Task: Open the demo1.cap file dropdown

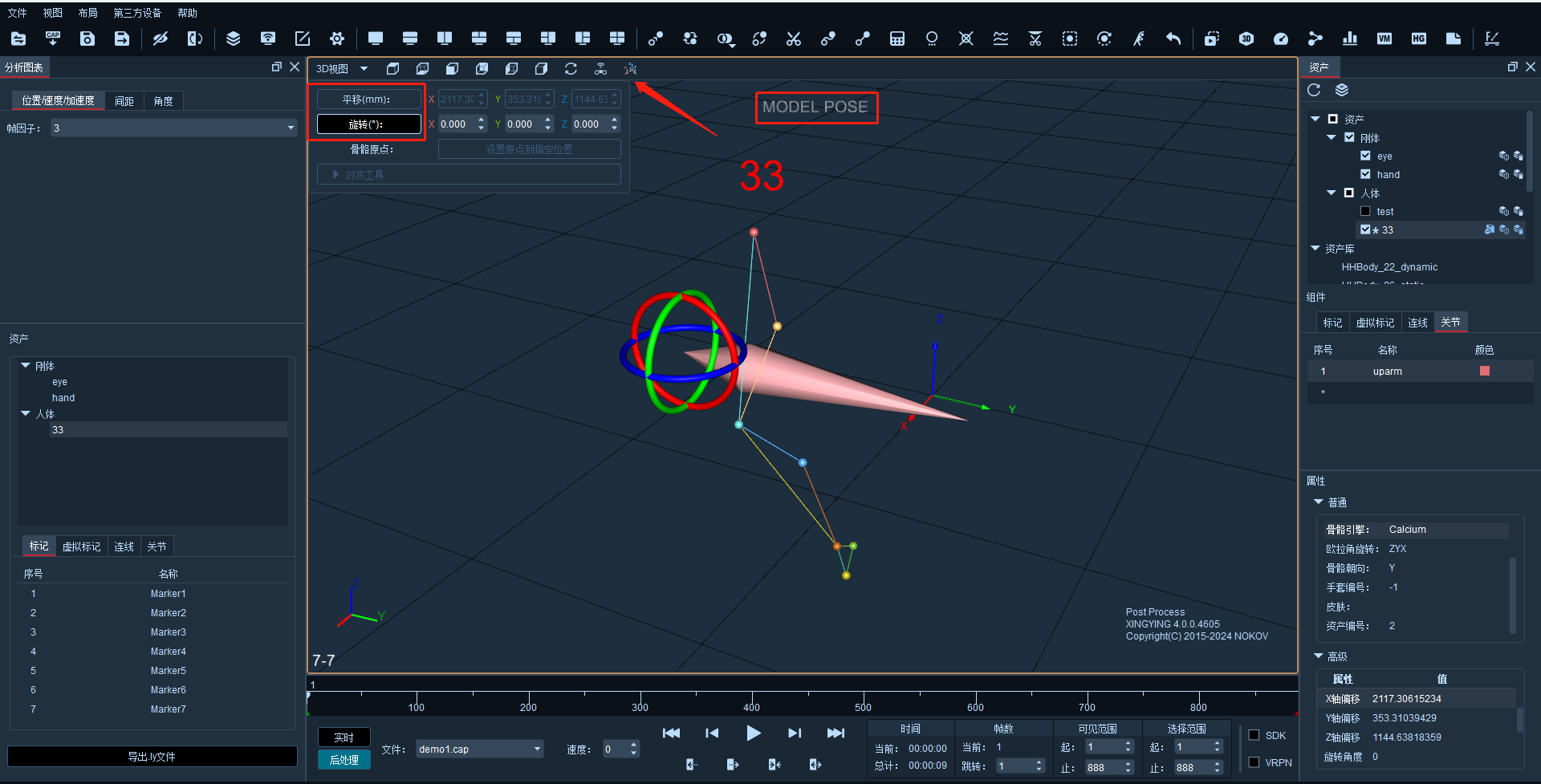Action: click(480, 749)
